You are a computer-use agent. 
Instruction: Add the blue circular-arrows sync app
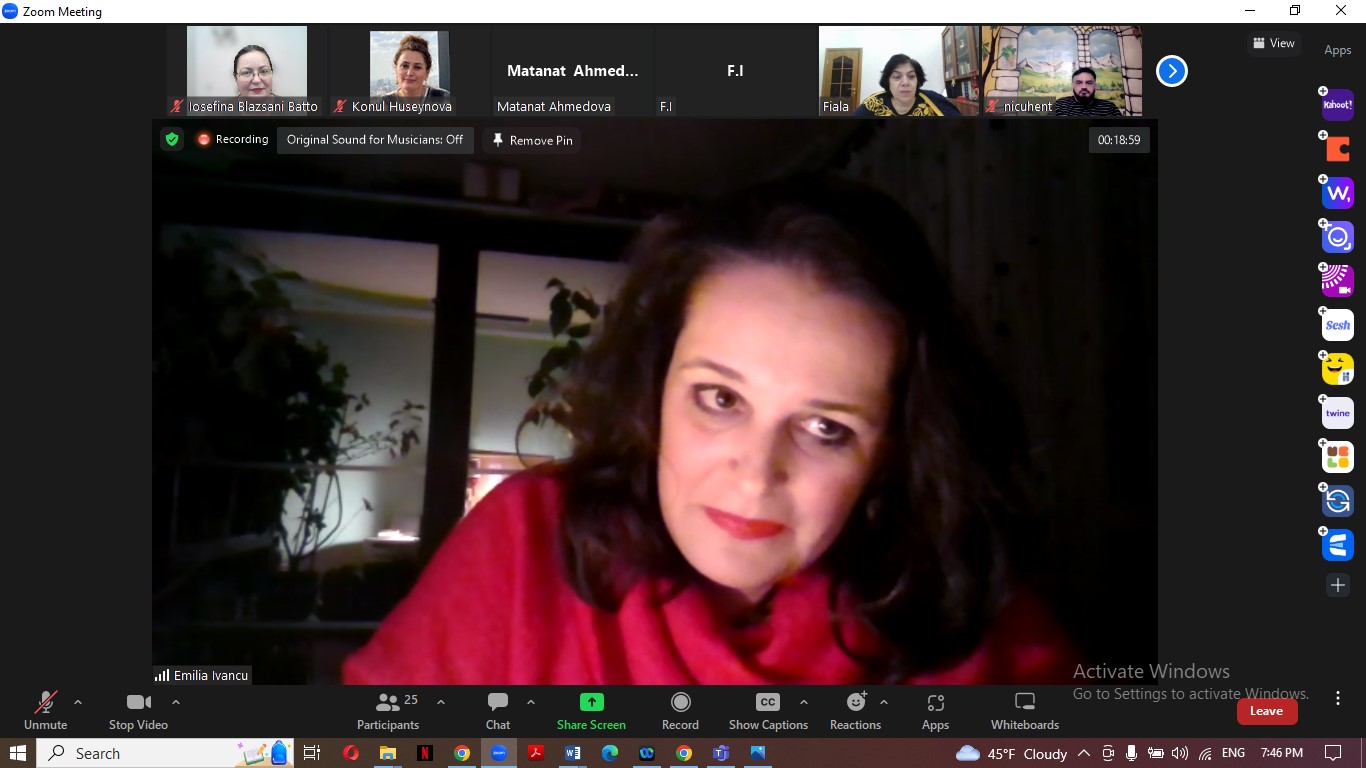[1337, 501]
